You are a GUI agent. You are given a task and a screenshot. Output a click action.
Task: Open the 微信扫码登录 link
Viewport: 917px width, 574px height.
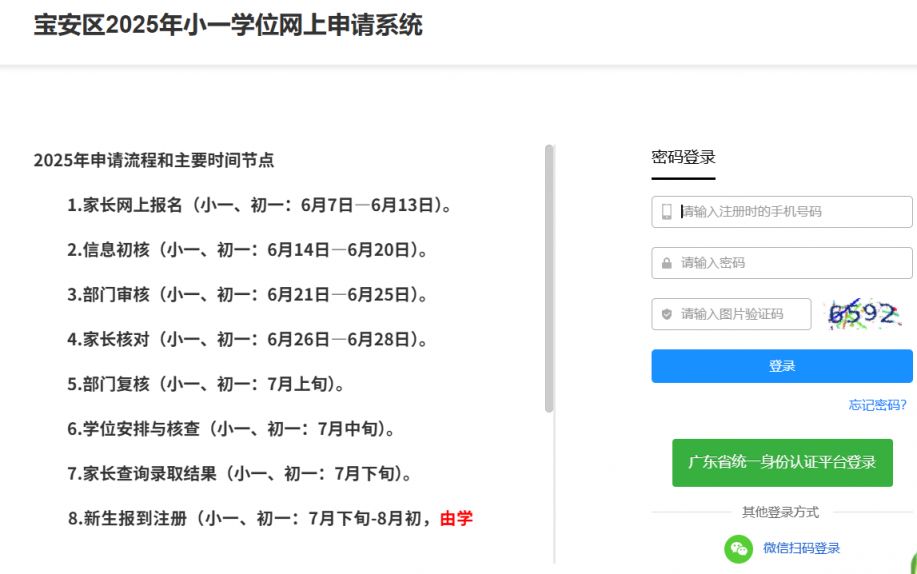(801, 548)
